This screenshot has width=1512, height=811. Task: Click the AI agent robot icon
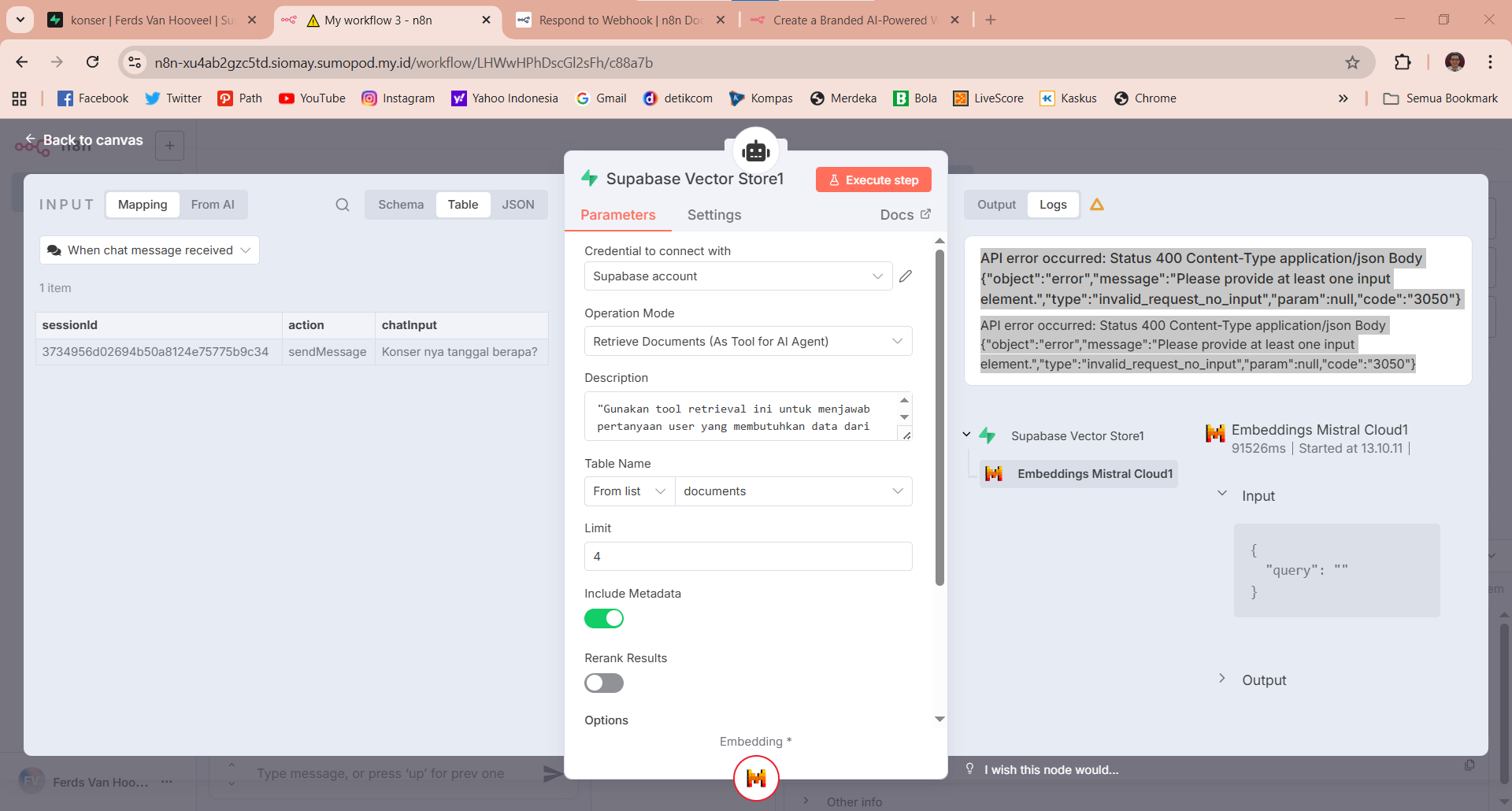pos(756,150)
